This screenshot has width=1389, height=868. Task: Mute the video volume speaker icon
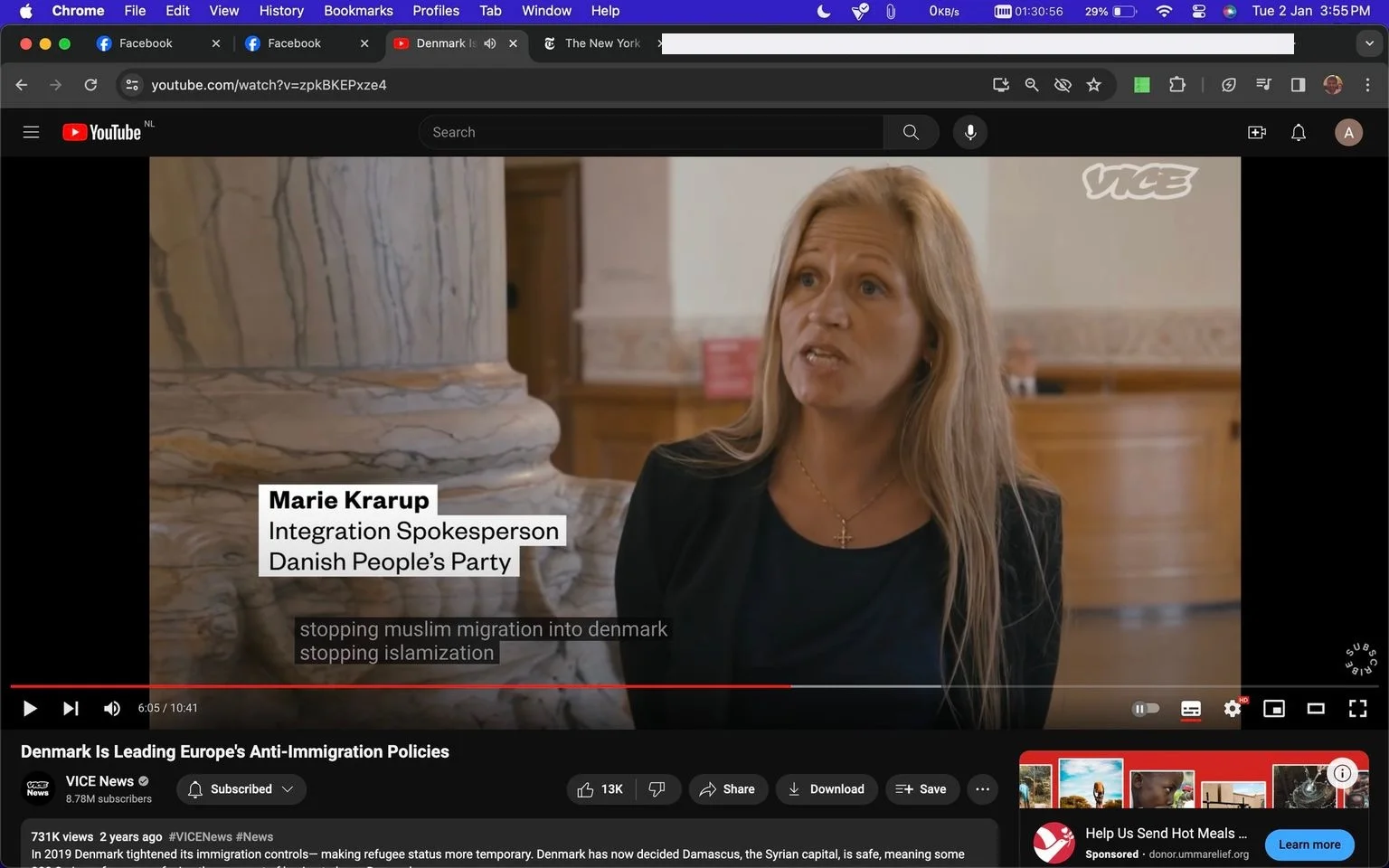coord(112,708)
